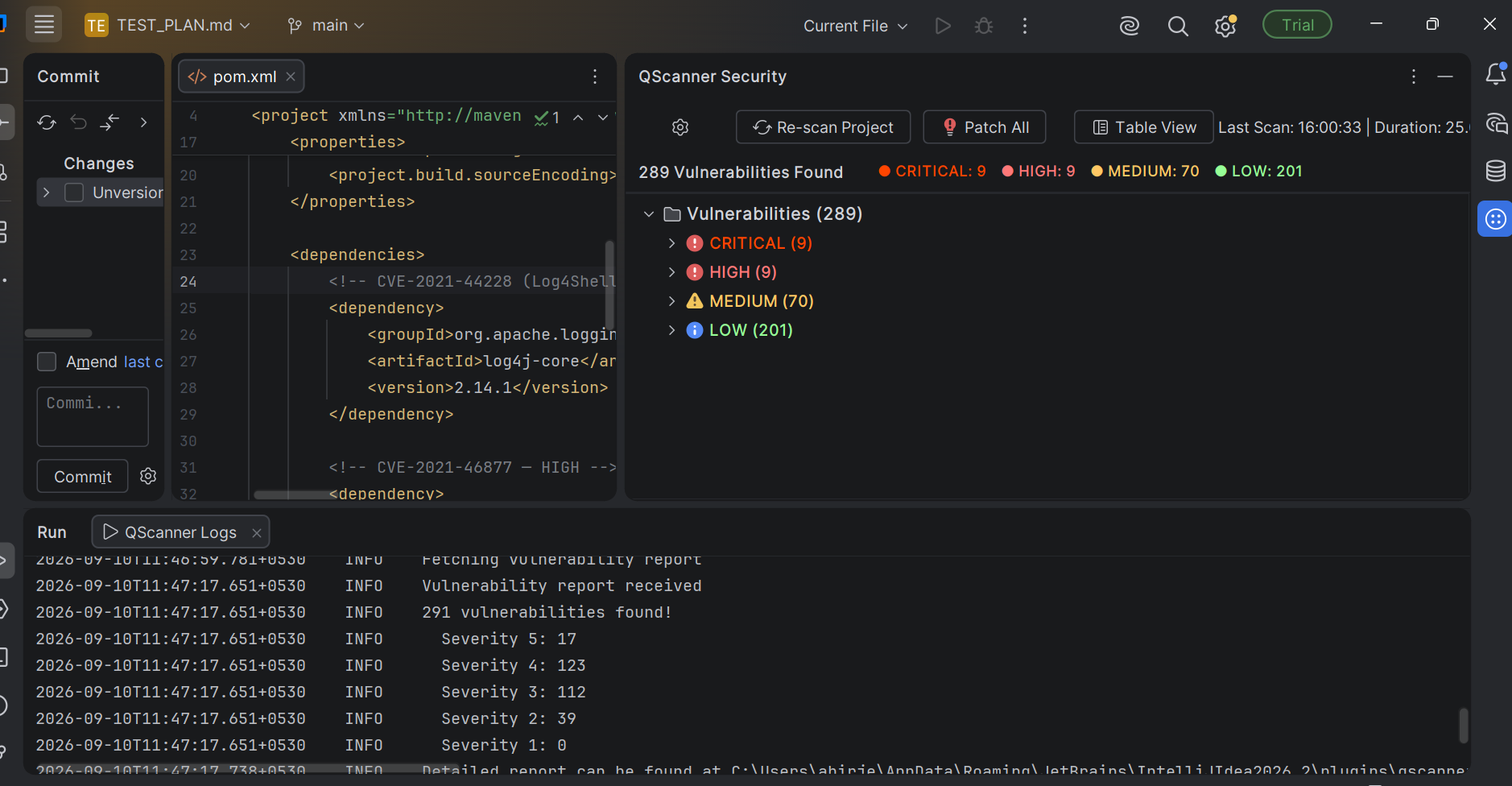1512x786 pixels.
Task: Open Search Everywhere magnifier
Action: 1178,26
